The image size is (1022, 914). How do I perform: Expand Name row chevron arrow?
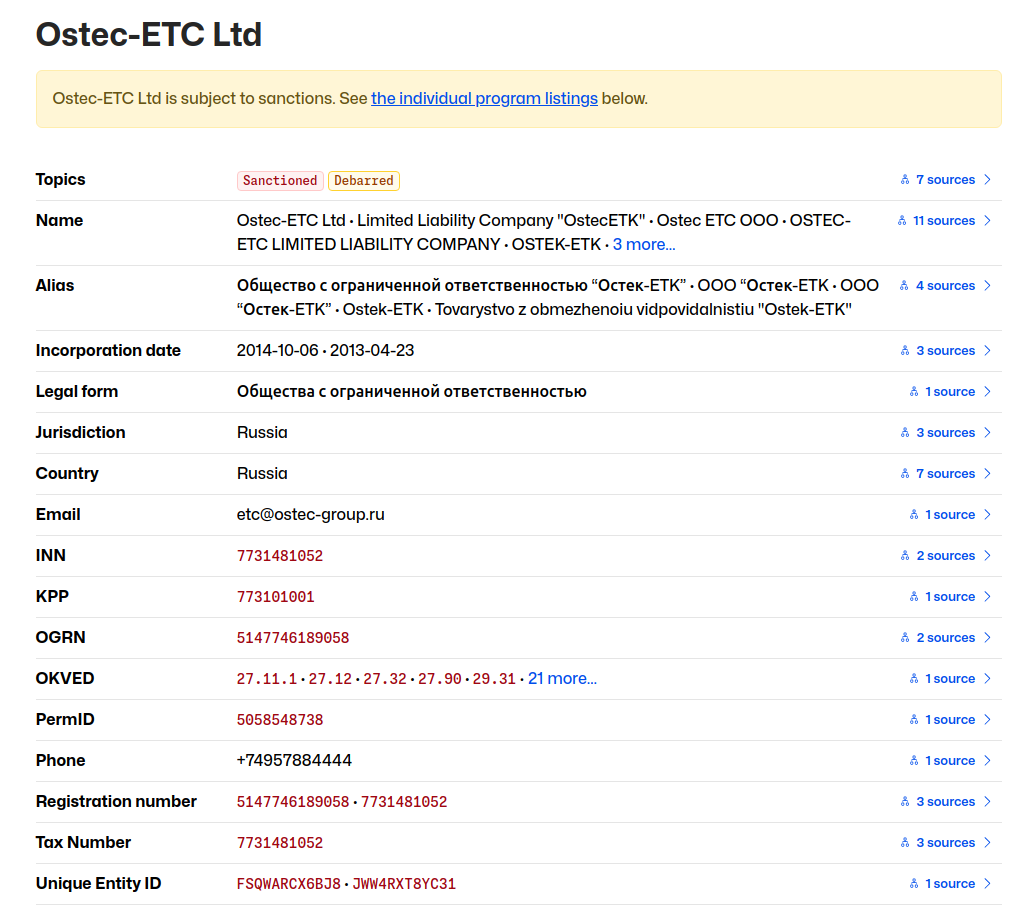click(987, 220)
